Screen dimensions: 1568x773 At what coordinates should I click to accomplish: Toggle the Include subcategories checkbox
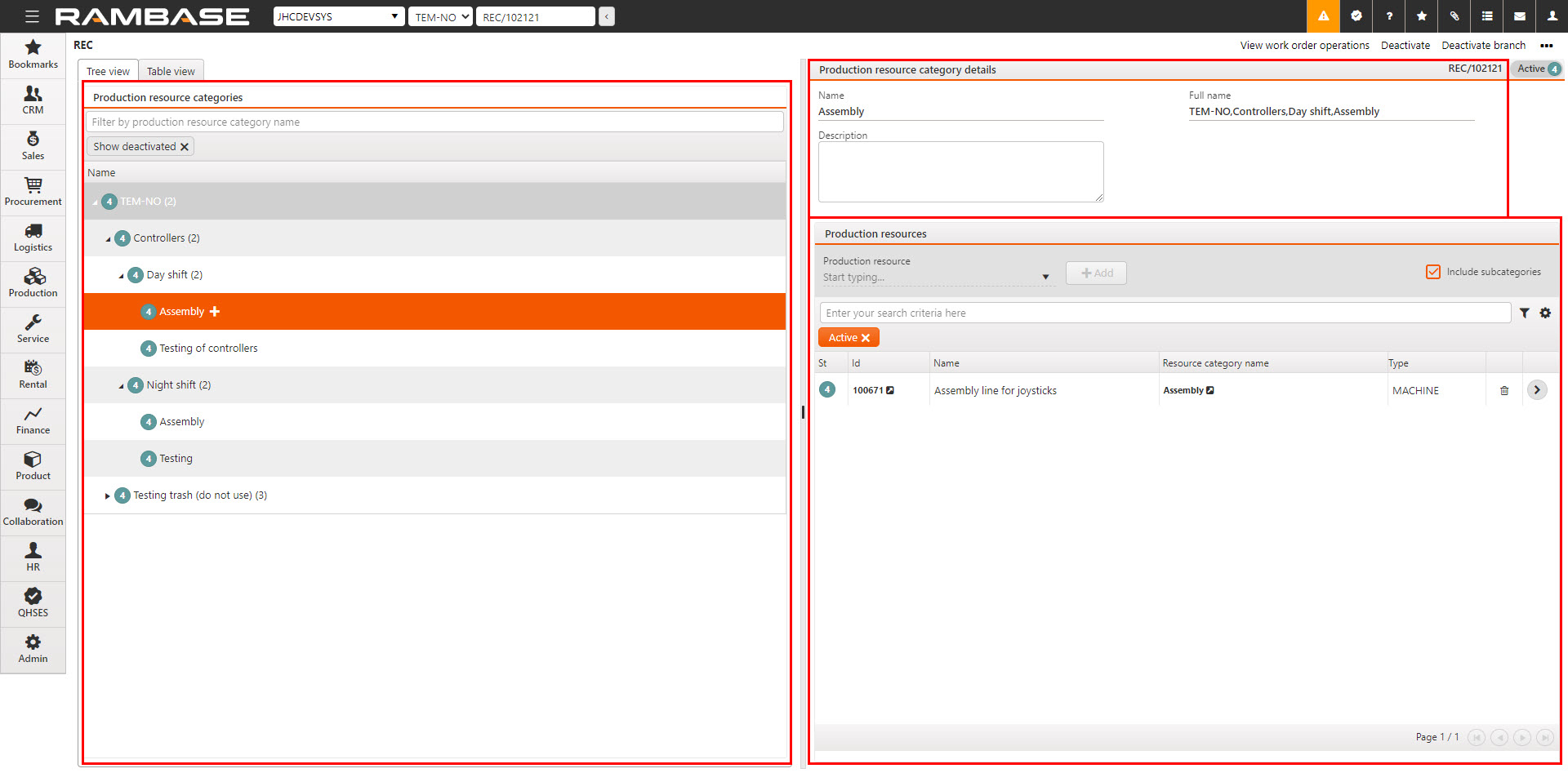pyautogui.click(x=1433, y=272)
